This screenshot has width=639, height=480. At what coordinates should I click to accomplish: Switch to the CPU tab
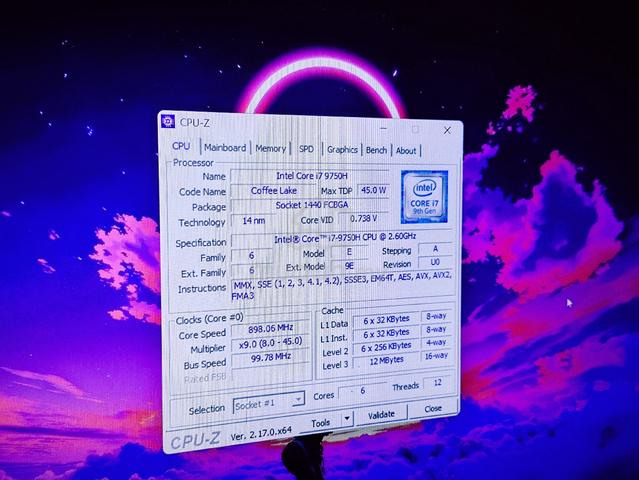tap(181, 146)
